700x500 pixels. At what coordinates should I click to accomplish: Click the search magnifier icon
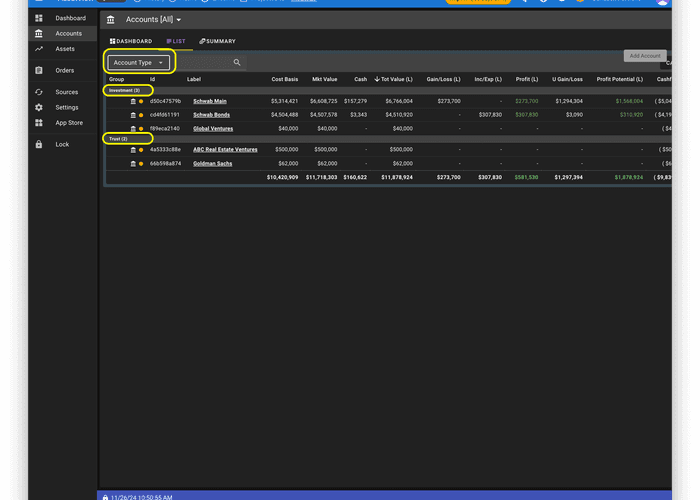pyautogui.click(x=237, y=63)
